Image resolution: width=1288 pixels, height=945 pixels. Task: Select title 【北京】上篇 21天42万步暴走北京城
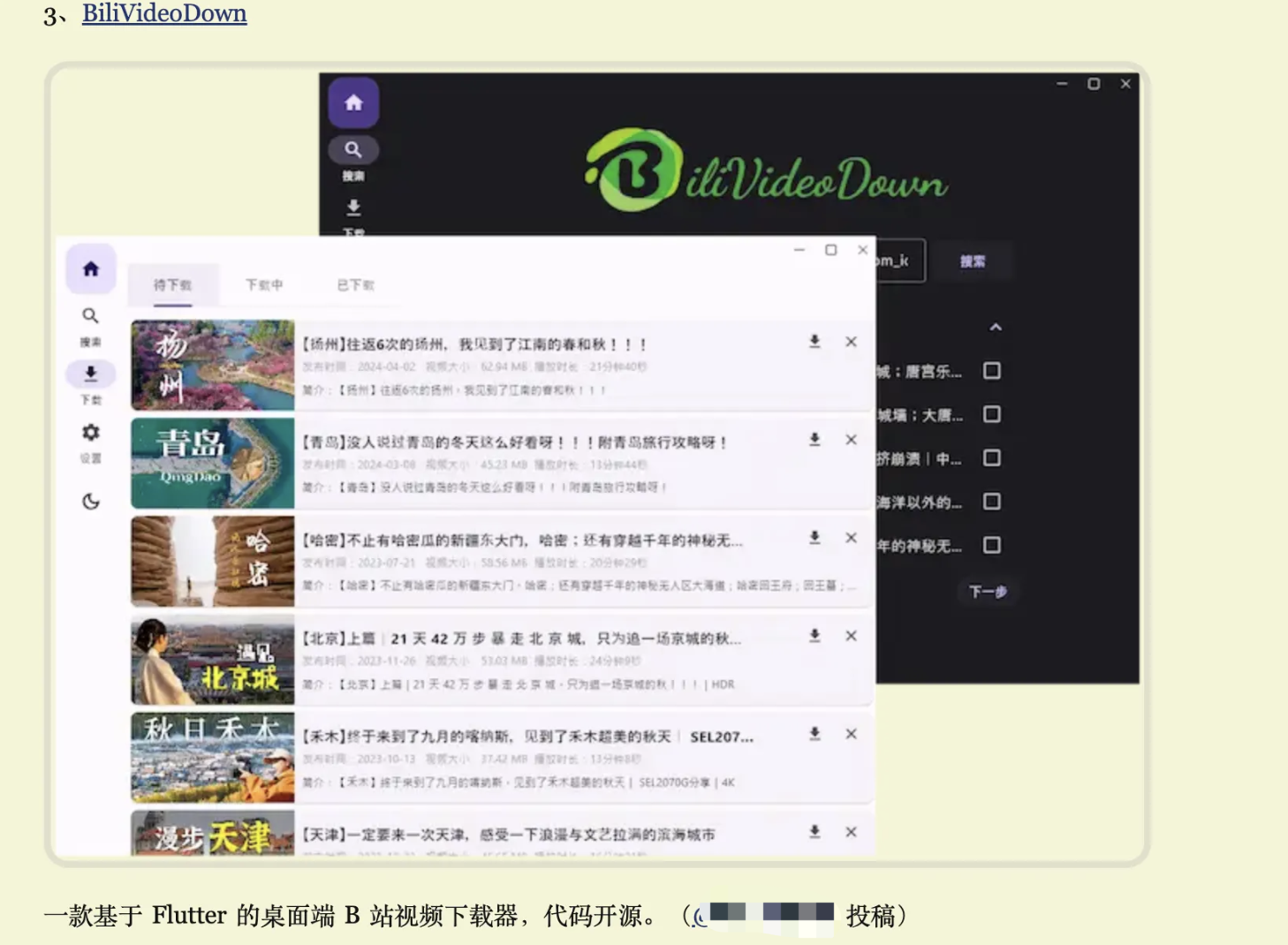(521, 639)
